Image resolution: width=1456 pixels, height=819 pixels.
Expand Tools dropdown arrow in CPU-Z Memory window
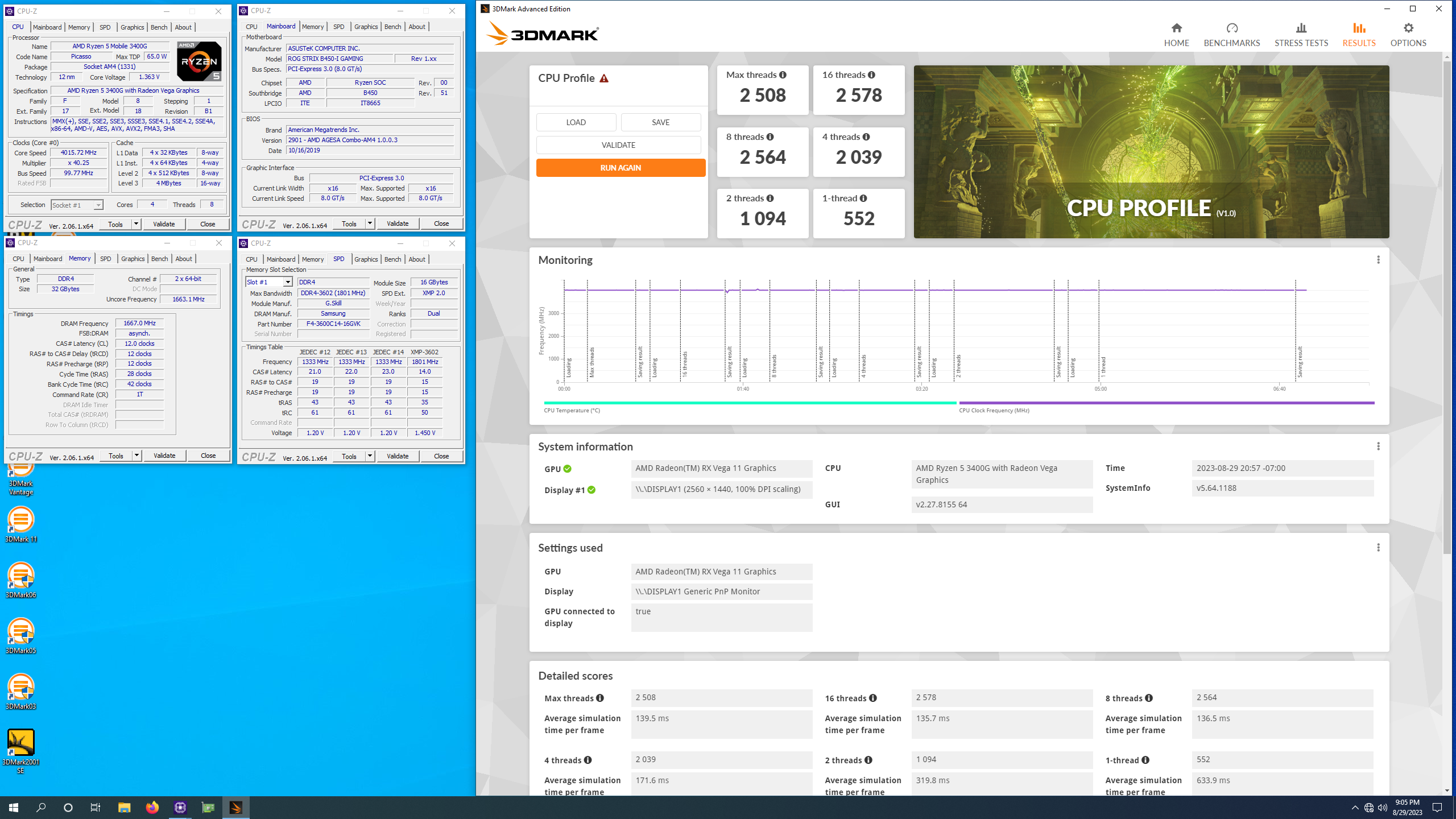(x=136, y=456)
